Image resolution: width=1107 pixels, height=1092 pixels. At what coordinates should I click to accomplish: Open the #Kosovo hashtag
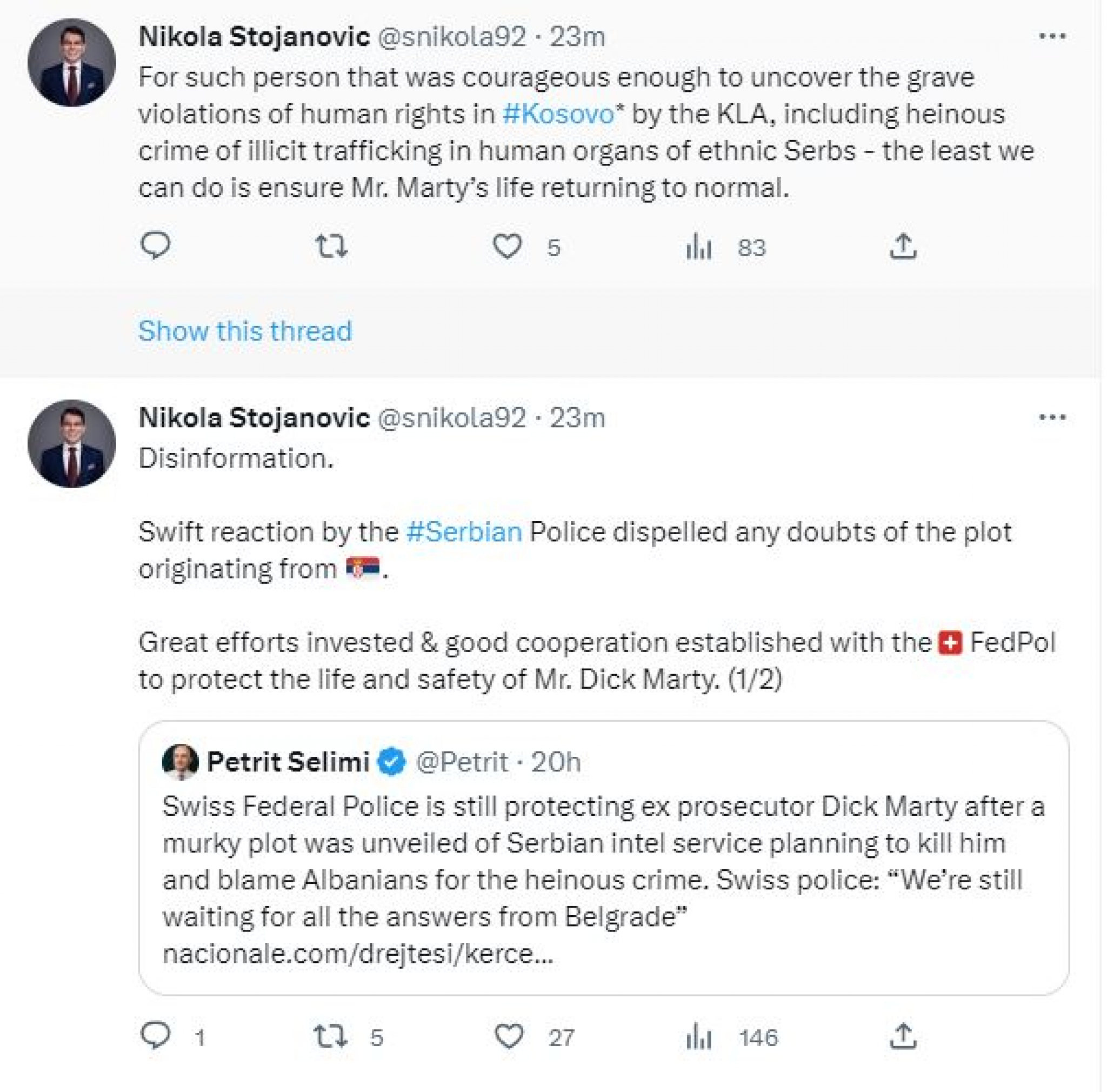click(558, 114)
